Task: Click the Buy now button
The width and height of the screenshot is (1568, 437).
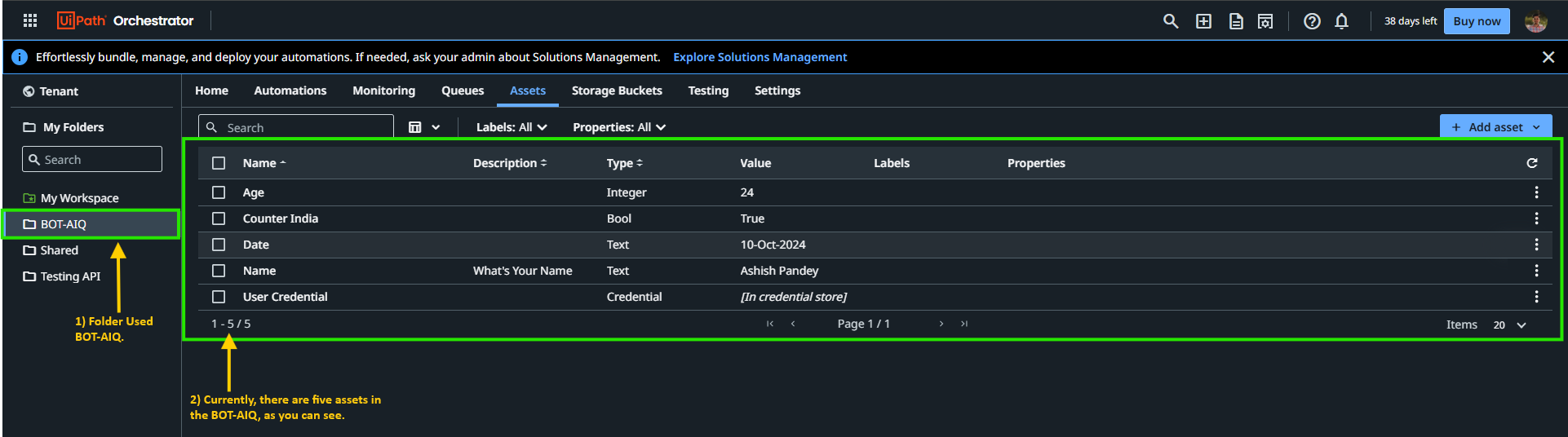Action: (1477, 21)
